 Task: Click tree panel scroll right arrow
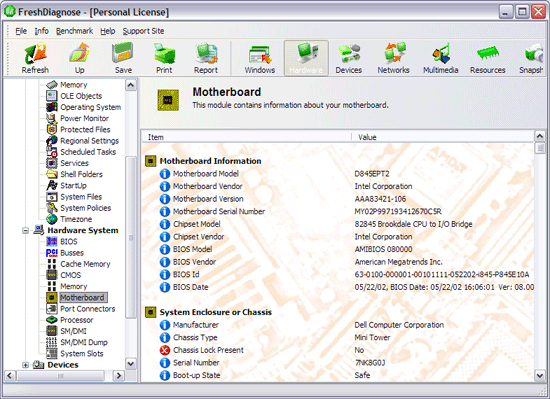click(x=119, y=376)
